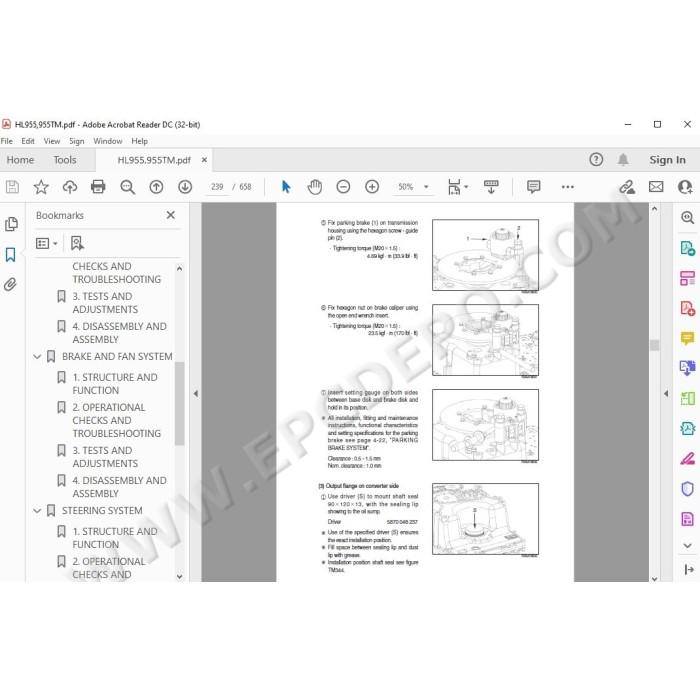Click Sign In
Screen dimensions: 700x700
667,160
